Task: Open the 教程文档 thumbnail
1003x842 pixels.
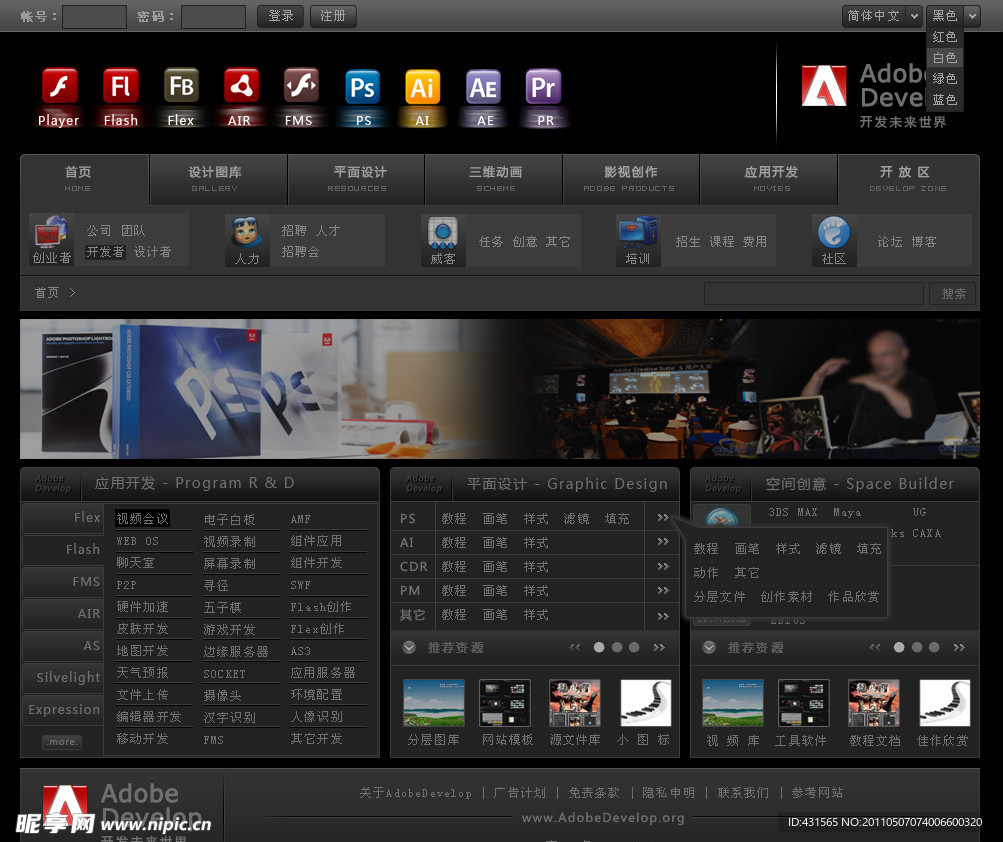Action: (874, 703)
